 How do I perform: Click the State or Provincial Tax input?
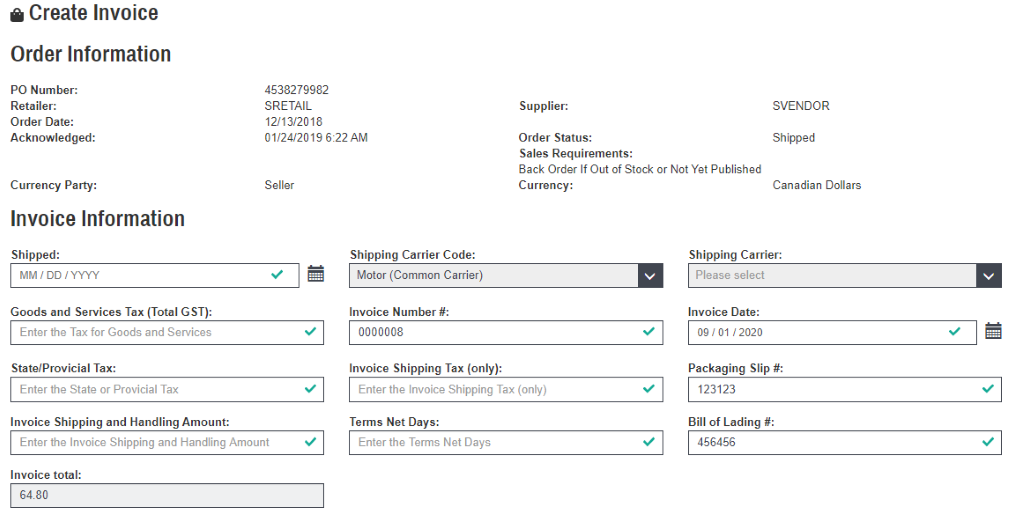point(155,389)
